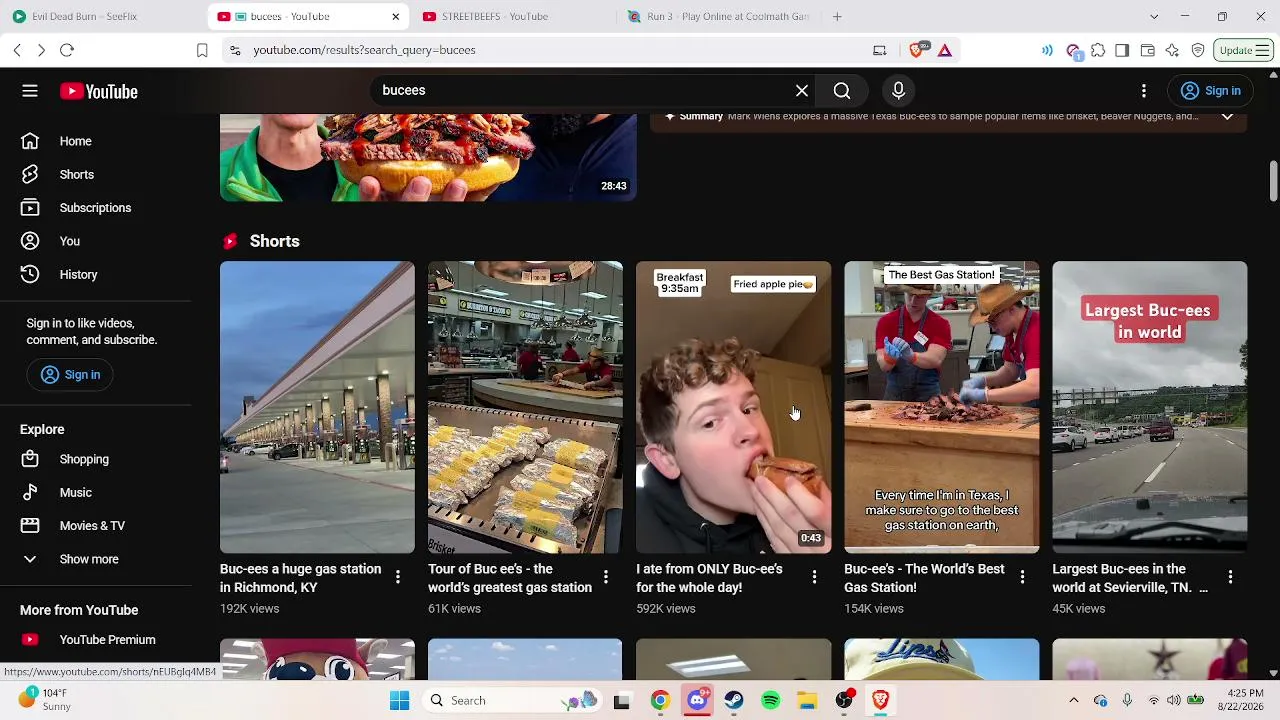Close the bucees YouTube tab

(396, 16)
